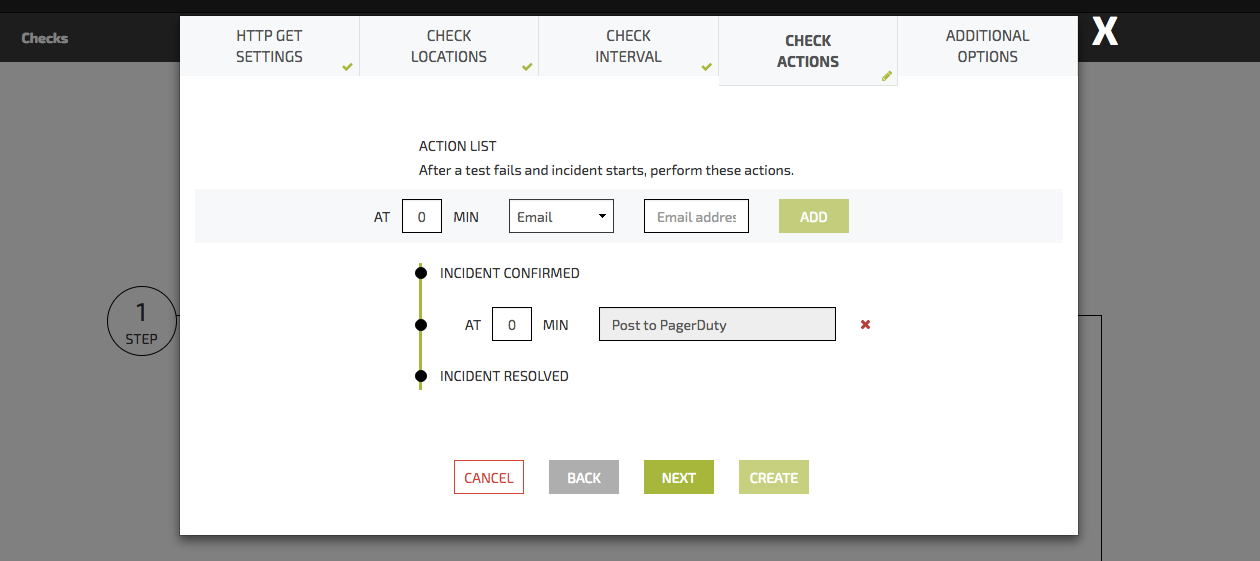Click the checkmark on Check Interval tab

706,67
